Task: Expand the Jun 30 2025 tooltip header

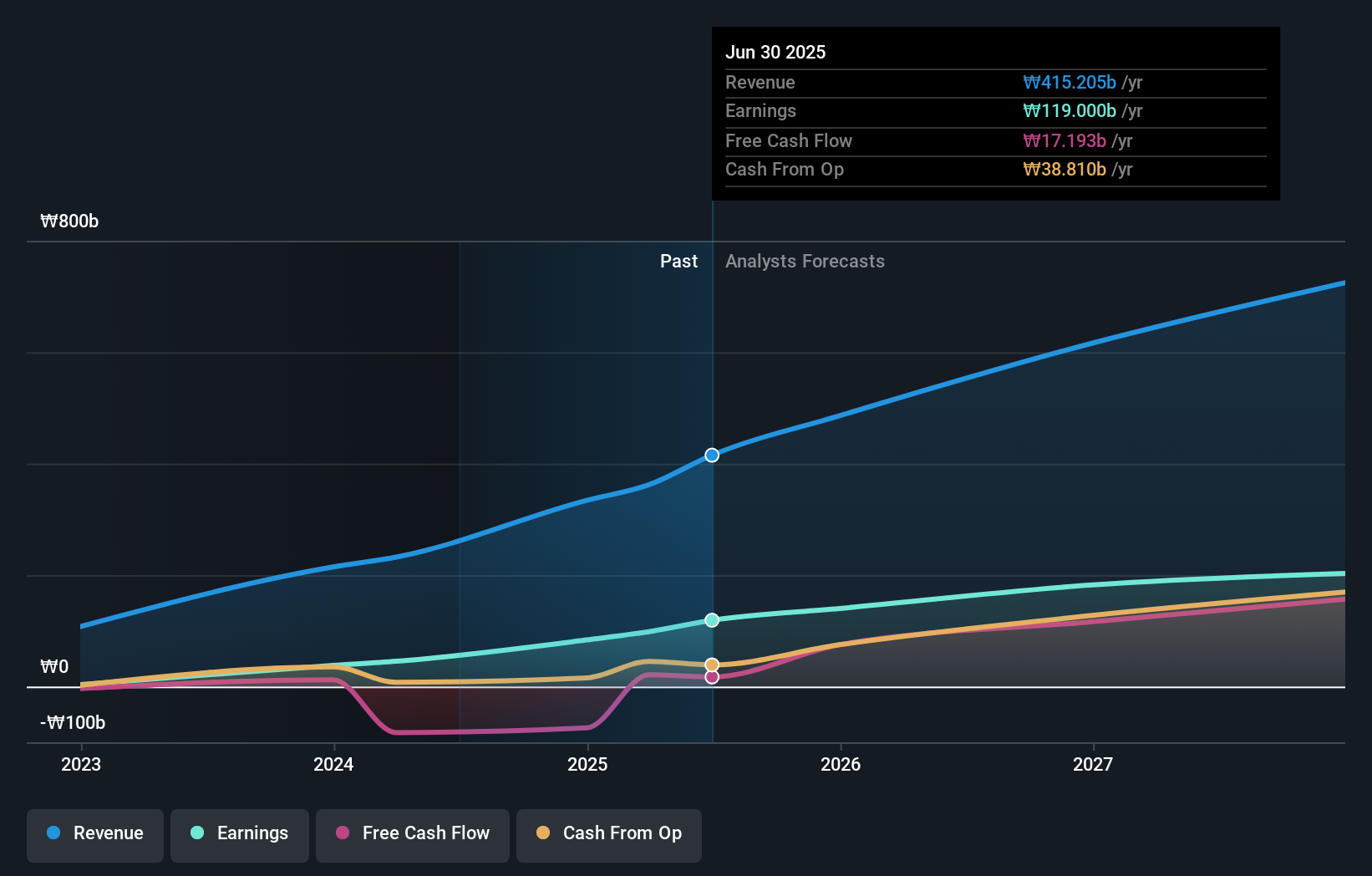Action: coord(775,52)
